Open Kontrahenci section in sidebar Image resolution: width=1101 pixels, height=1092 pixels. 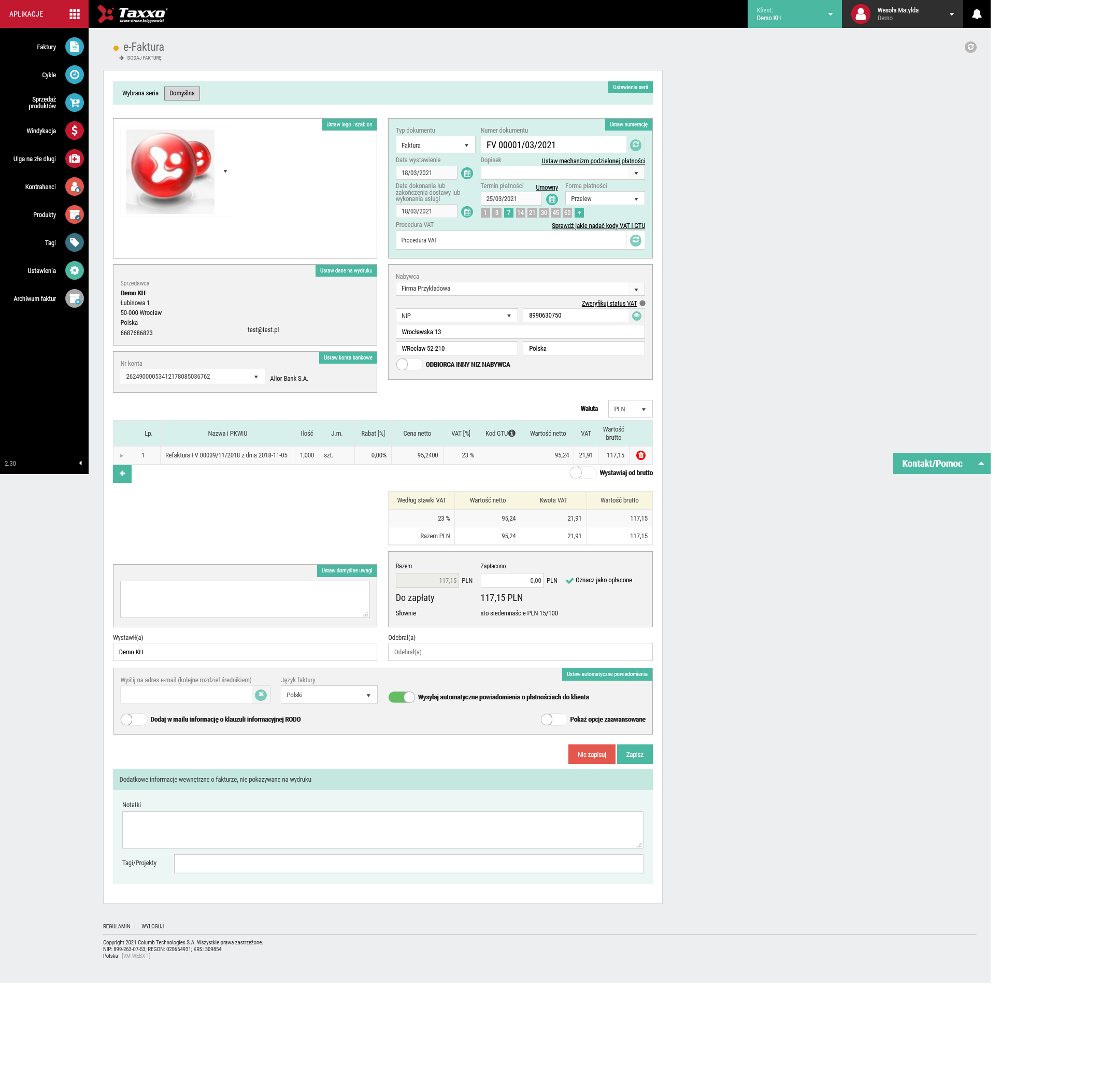click(74, 186)
